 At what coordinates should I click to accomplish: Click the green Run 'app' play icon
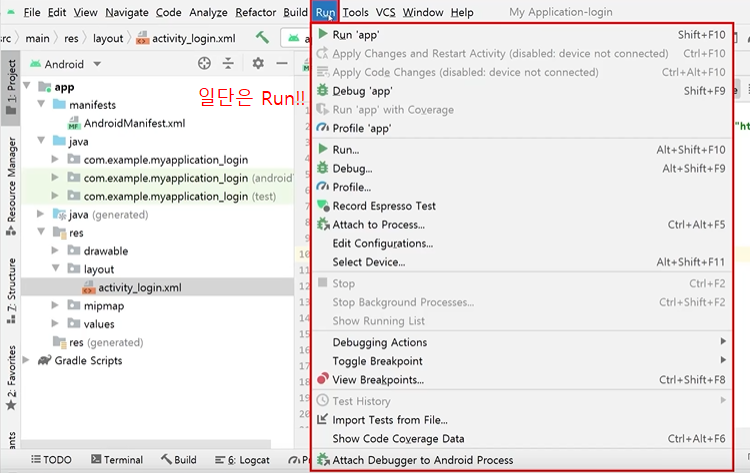point(323,34)
